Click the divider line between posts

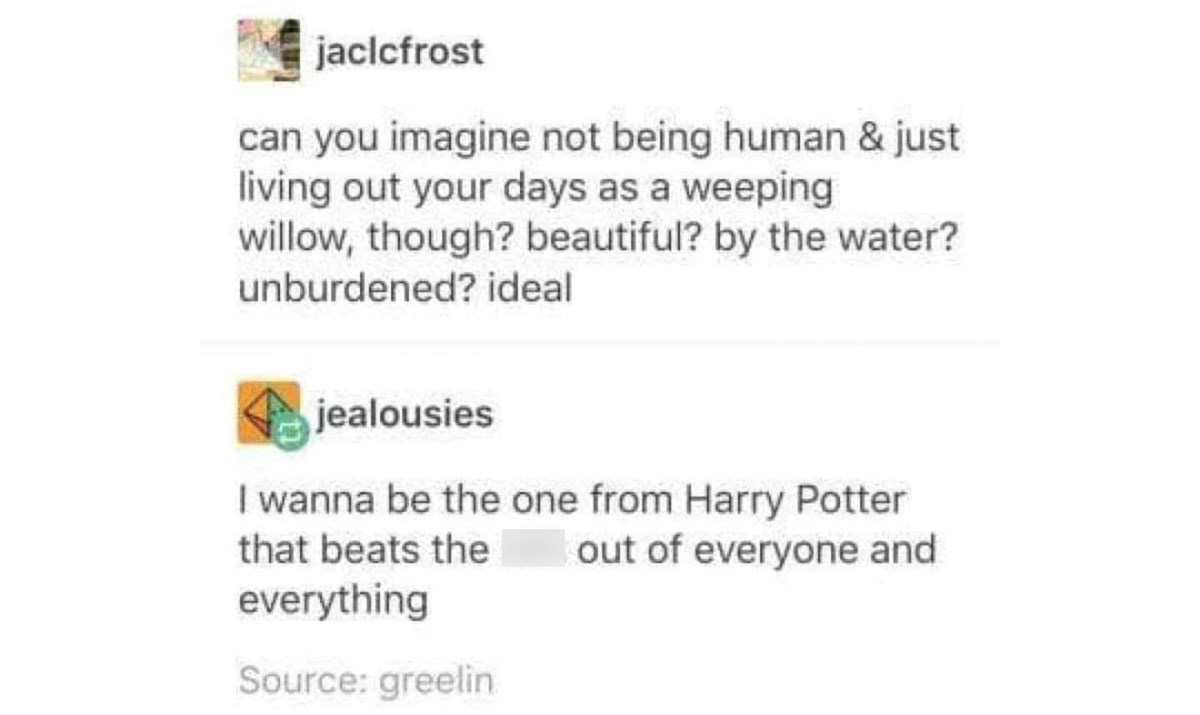(600, 342)
